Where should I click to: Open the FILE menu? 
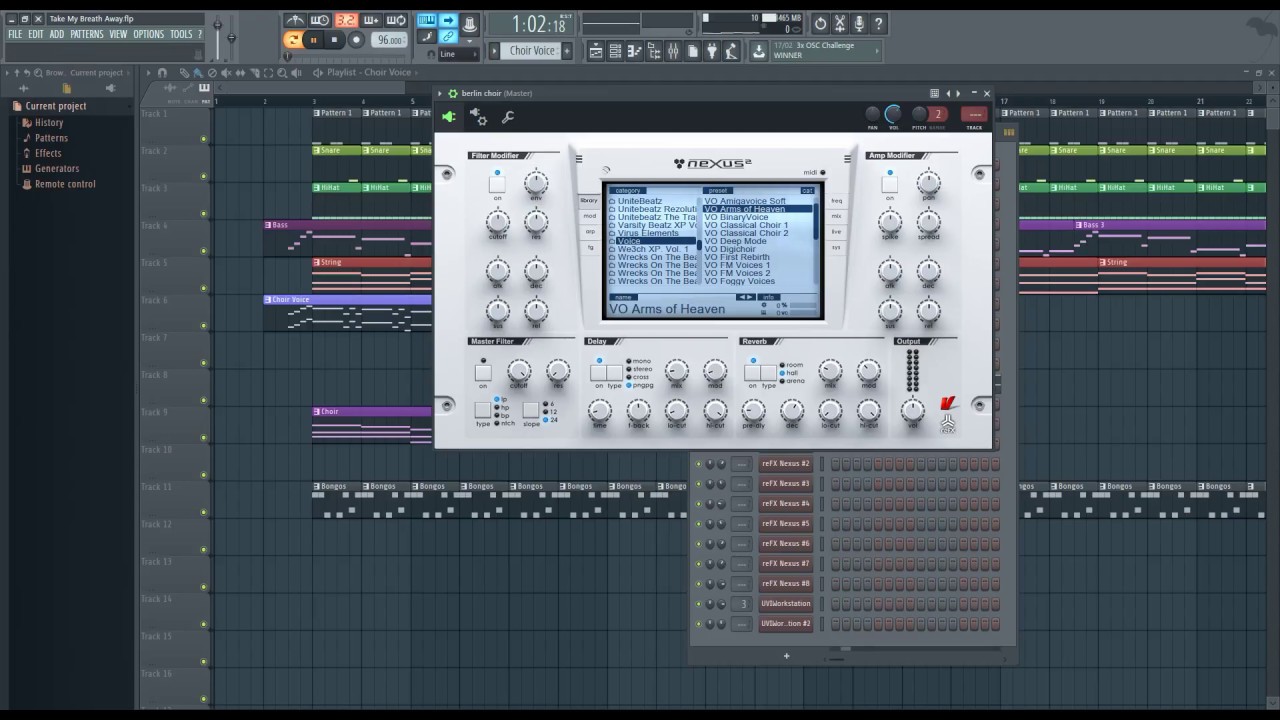click(x=15, y=34)
